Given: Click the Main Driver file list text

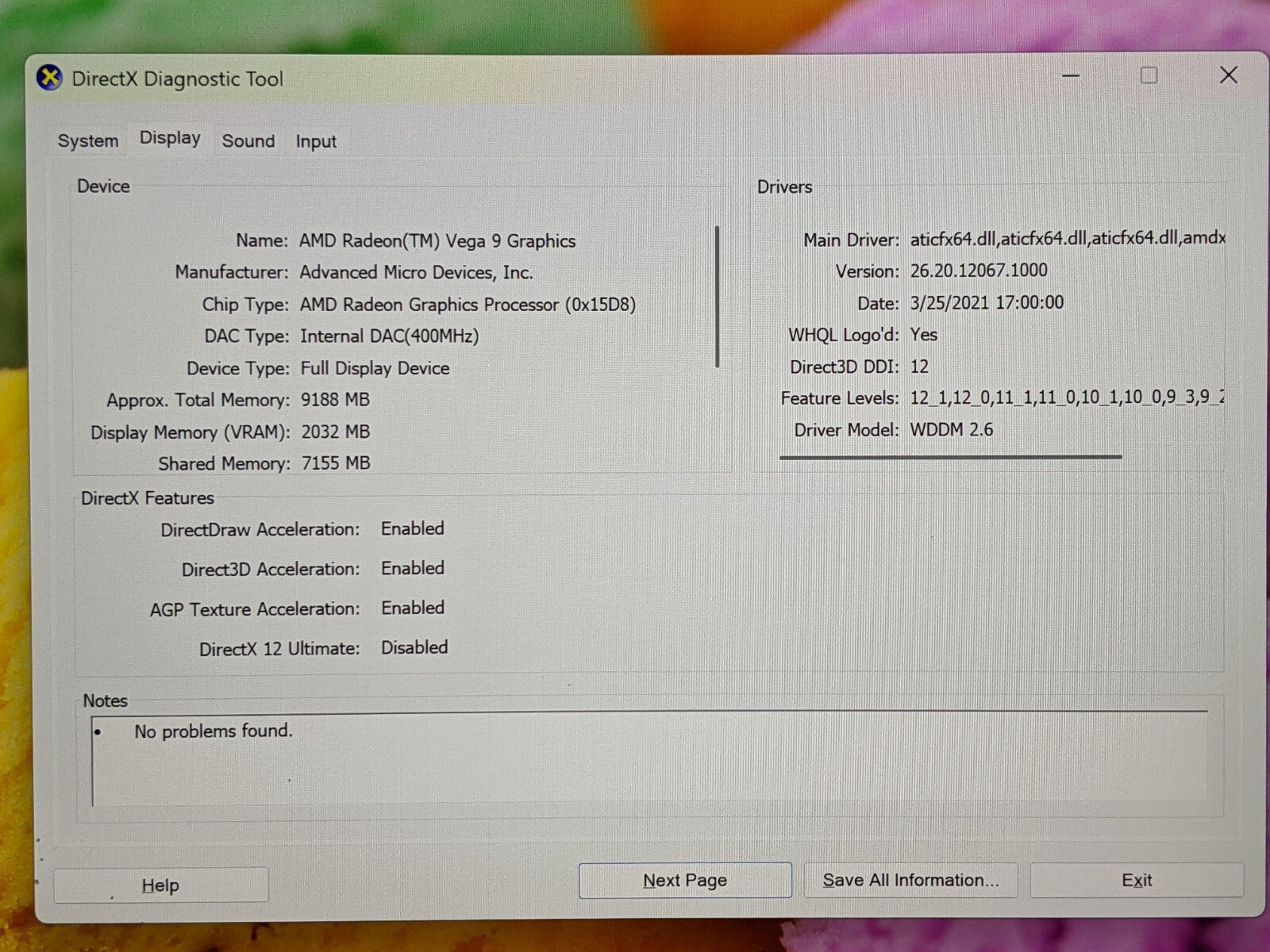Looking at the screenshot, I should (x=1067, y=238).
